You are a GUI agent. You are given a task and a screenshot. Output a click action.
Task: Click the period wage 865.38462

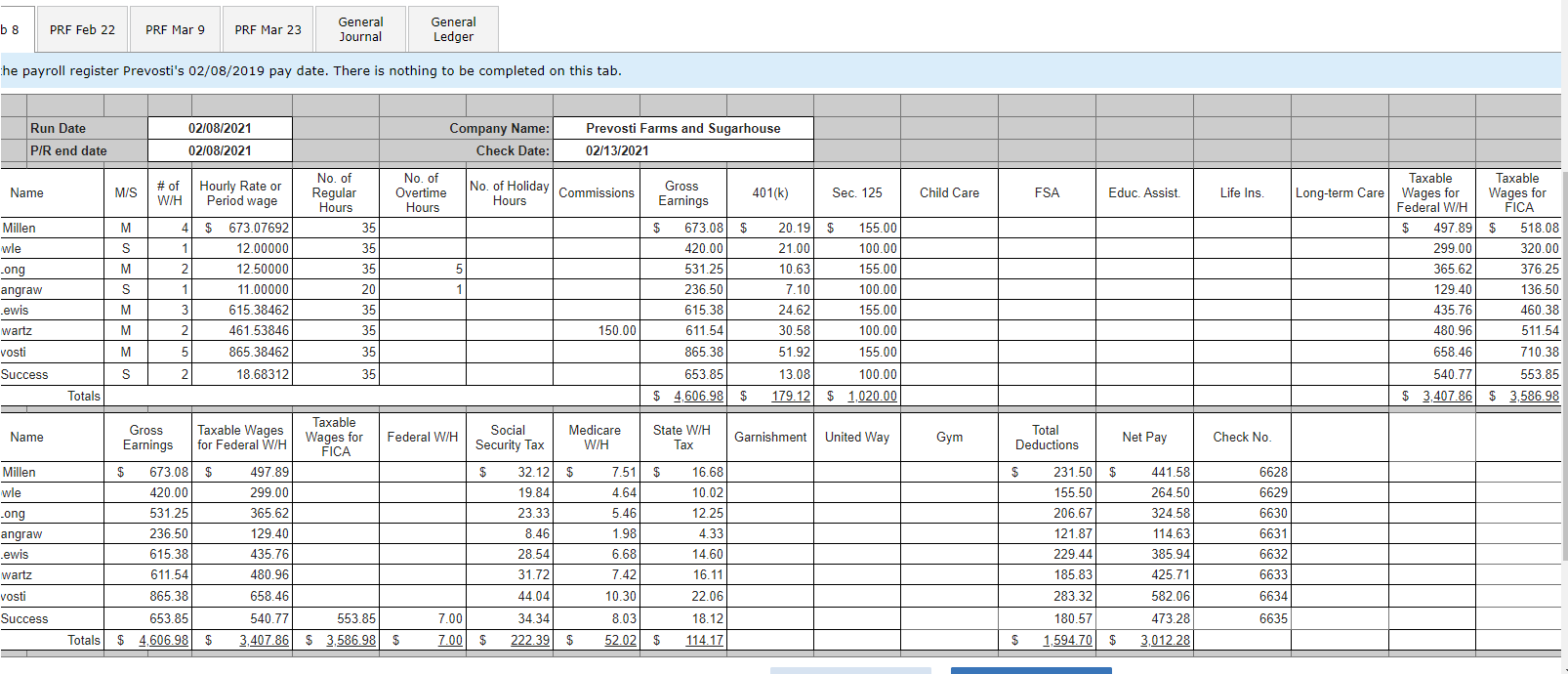[241, 352]
